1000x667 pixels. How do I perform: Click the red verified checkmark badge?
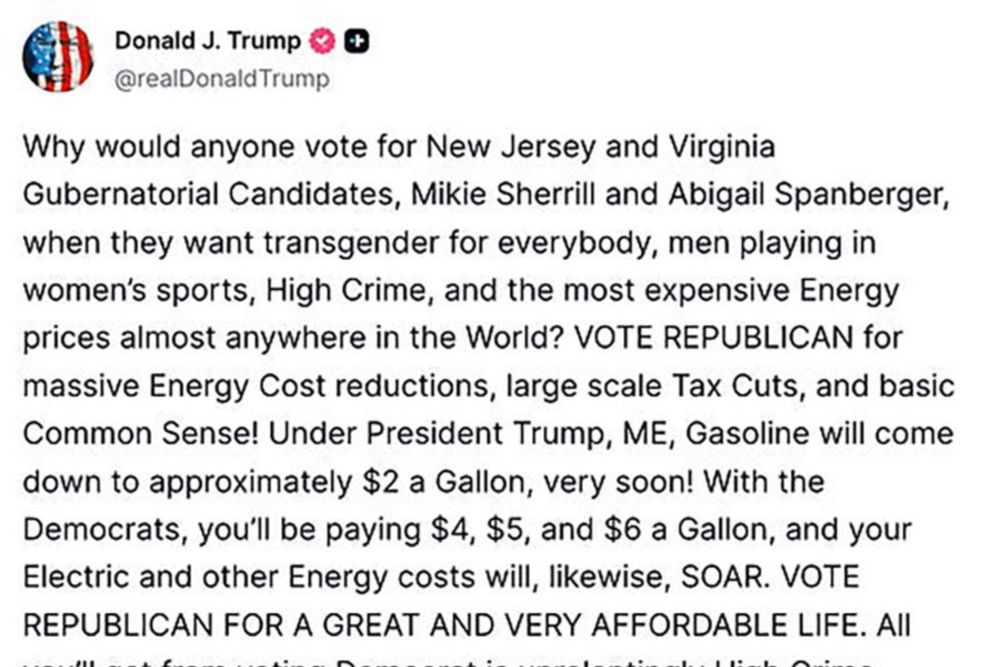point(322,41)
